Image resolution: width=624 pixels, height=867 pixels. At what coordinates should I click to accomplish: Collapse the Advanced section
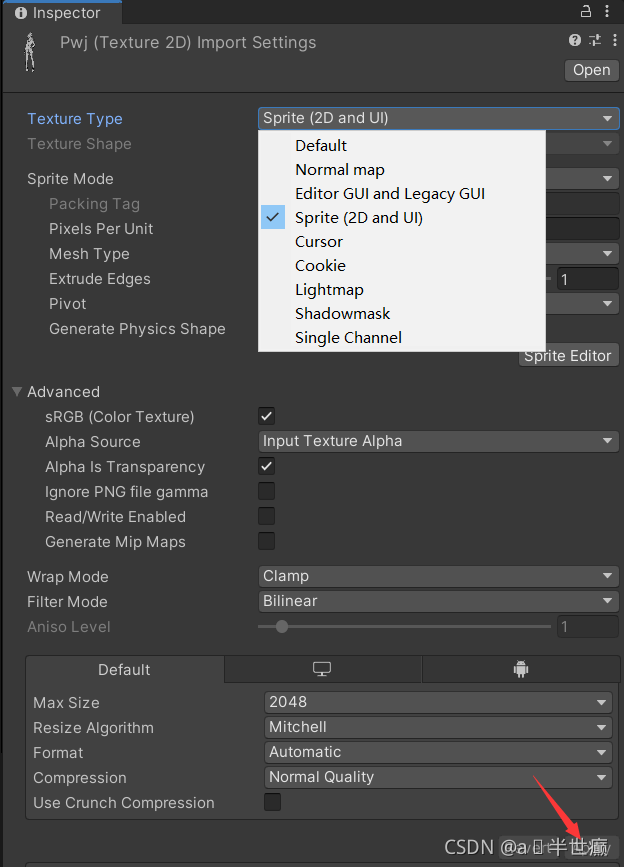(x=17, y=391)
